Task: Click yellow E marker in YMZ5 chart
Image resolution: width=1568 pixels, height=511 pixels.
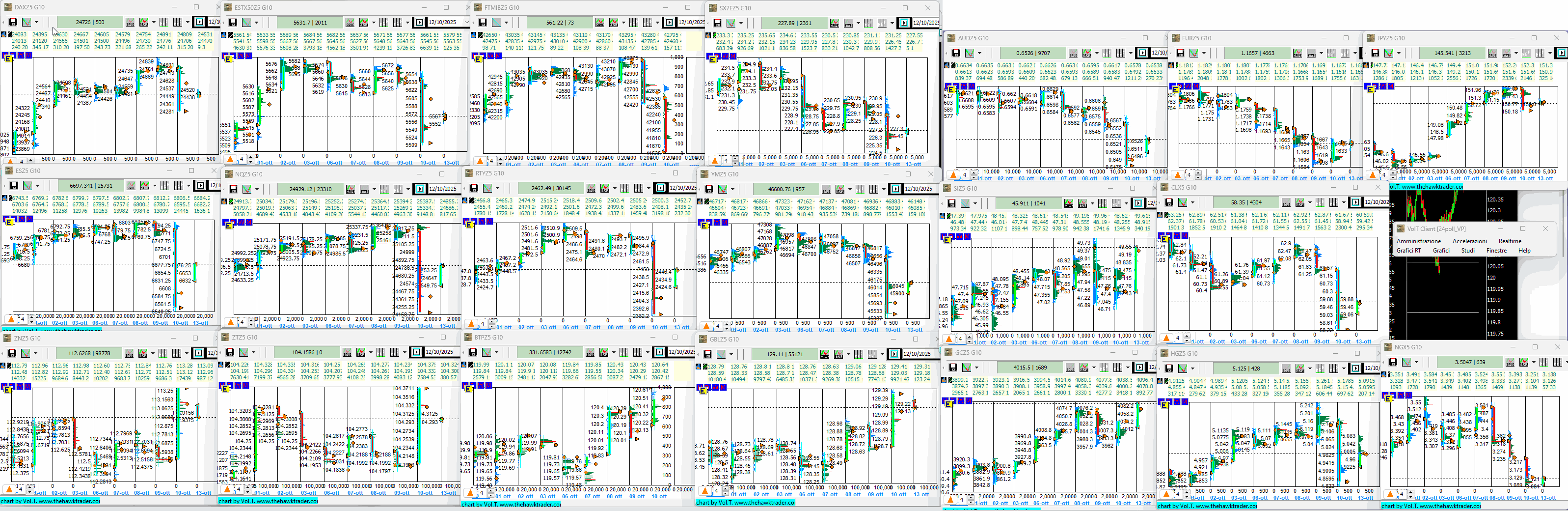Action: pyautogui.click(x=705, y=226)
